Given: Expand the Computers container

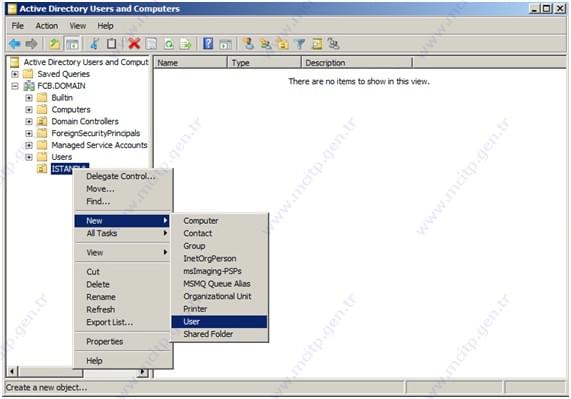Looking at the screenshot, I should tap(29, 110).
